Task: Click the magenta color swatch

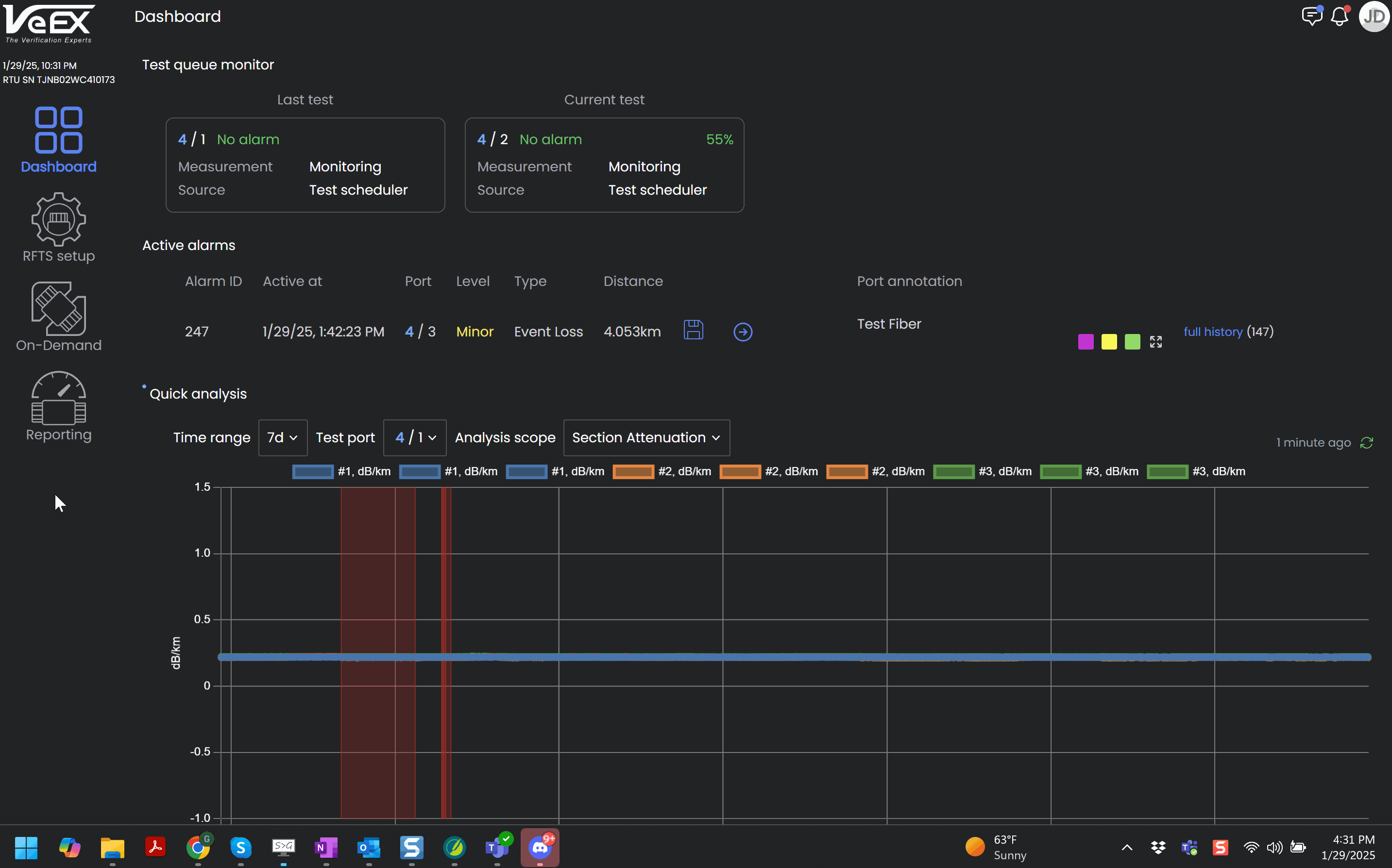Action: click(x=1086, y=342)
